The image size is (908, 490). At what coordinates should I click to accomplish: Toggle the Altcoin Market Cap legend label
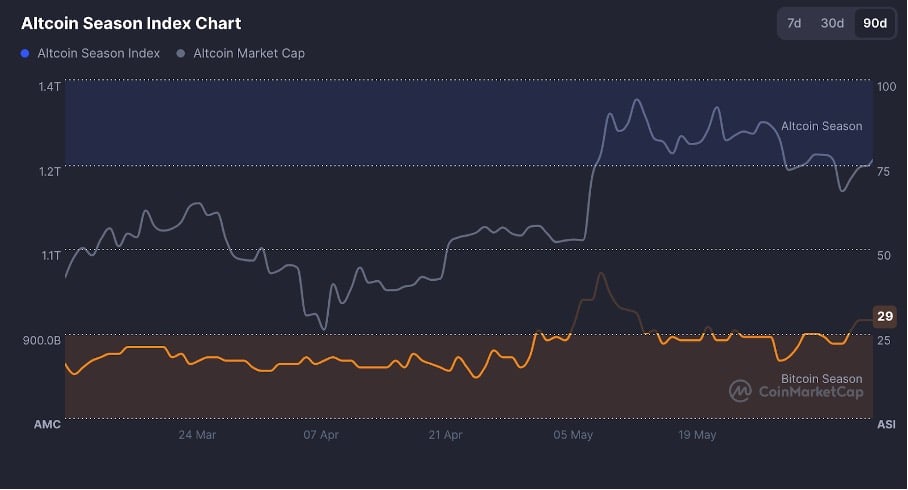click(x=249, y=53)
